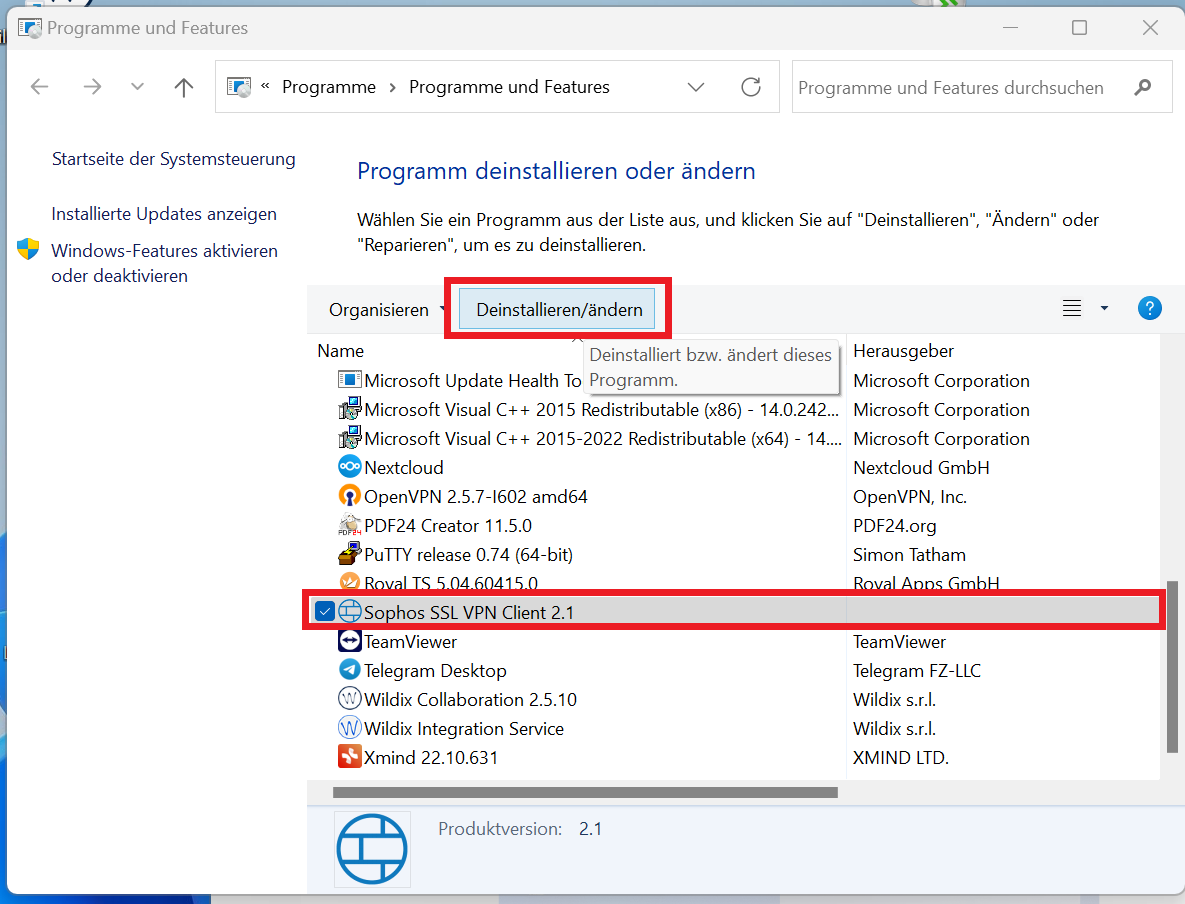The width and height of the screenshot is (1185, 904).
Task: Click the PDF24 Creator icon
Action: coord(349,525)
